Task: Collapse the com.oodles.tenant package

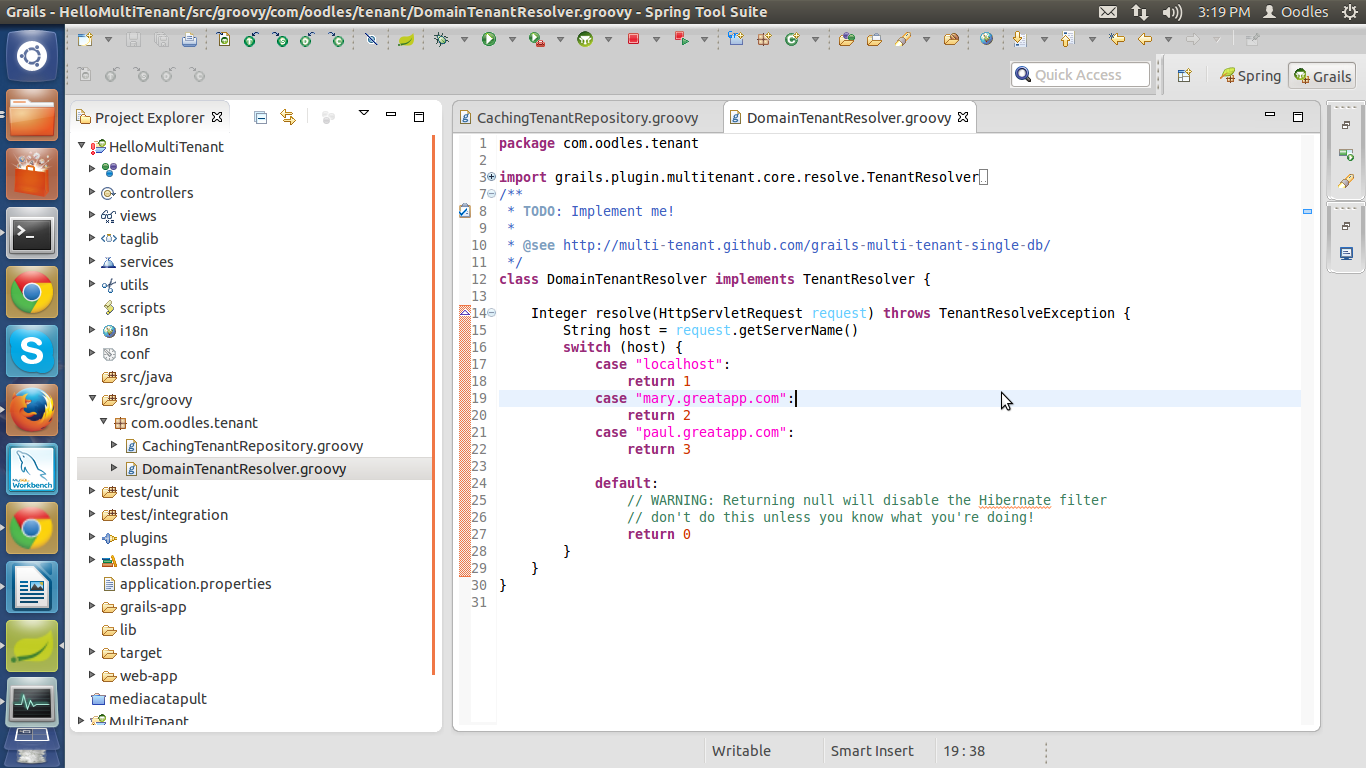Action: point(103,422)
